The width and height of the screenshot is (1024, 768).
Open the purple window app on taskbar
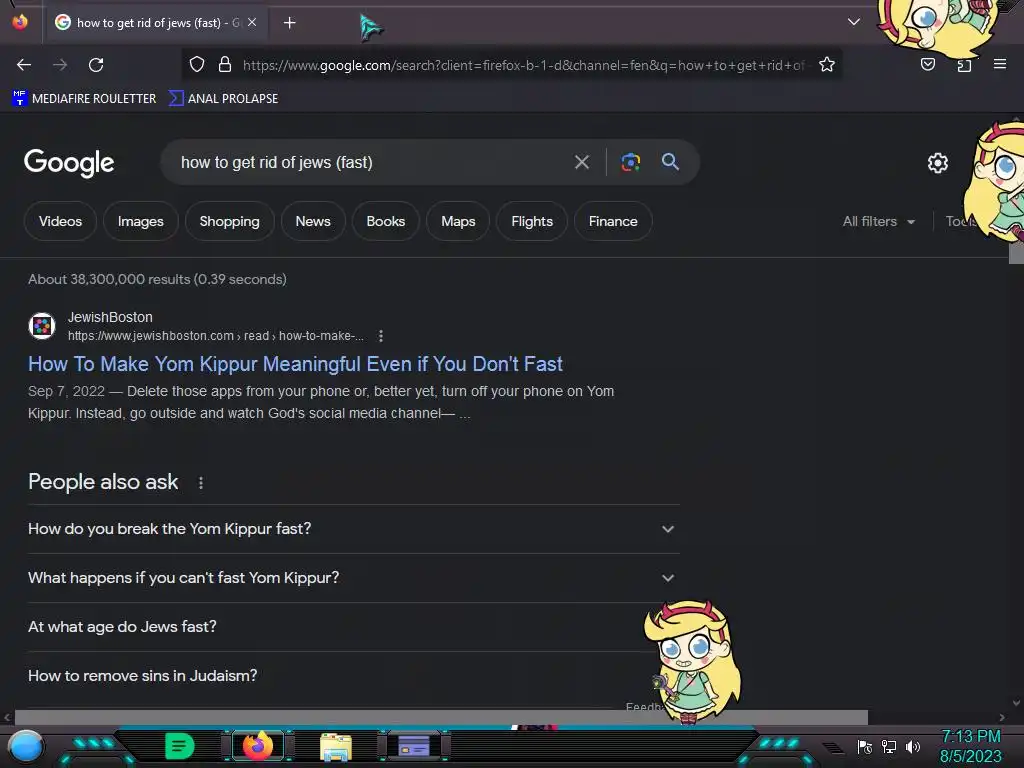pyautogui.click(x=413, y=746)
